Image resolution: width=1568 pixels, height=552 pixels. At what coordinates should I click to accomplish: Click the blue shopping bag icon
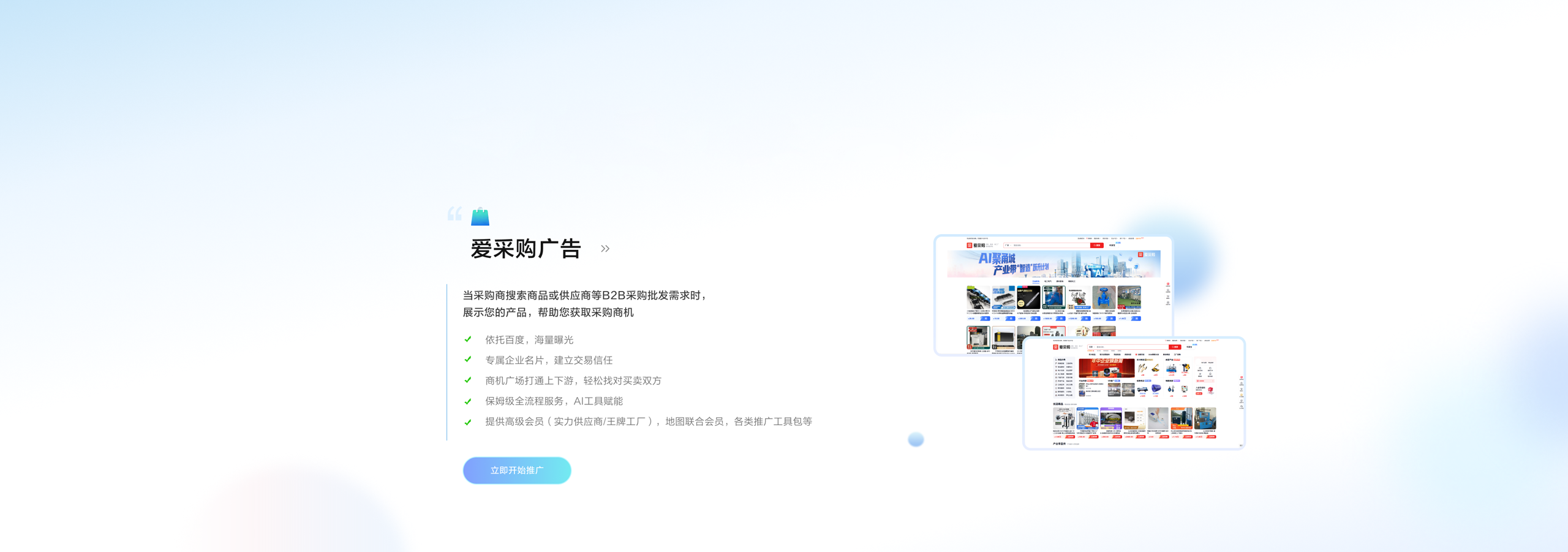point(480,216)
